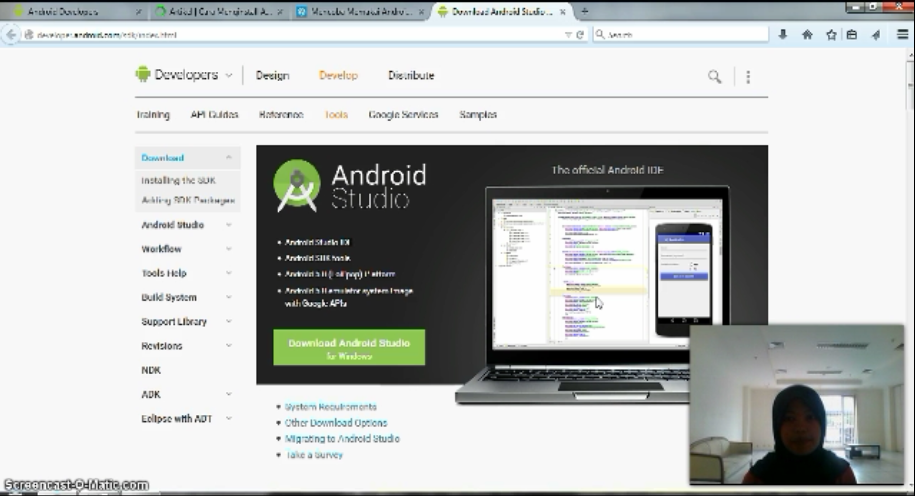Switch to the Cara Menginstall browser tab
Viewport: 915px width, 496px height.
coord(219,11)
